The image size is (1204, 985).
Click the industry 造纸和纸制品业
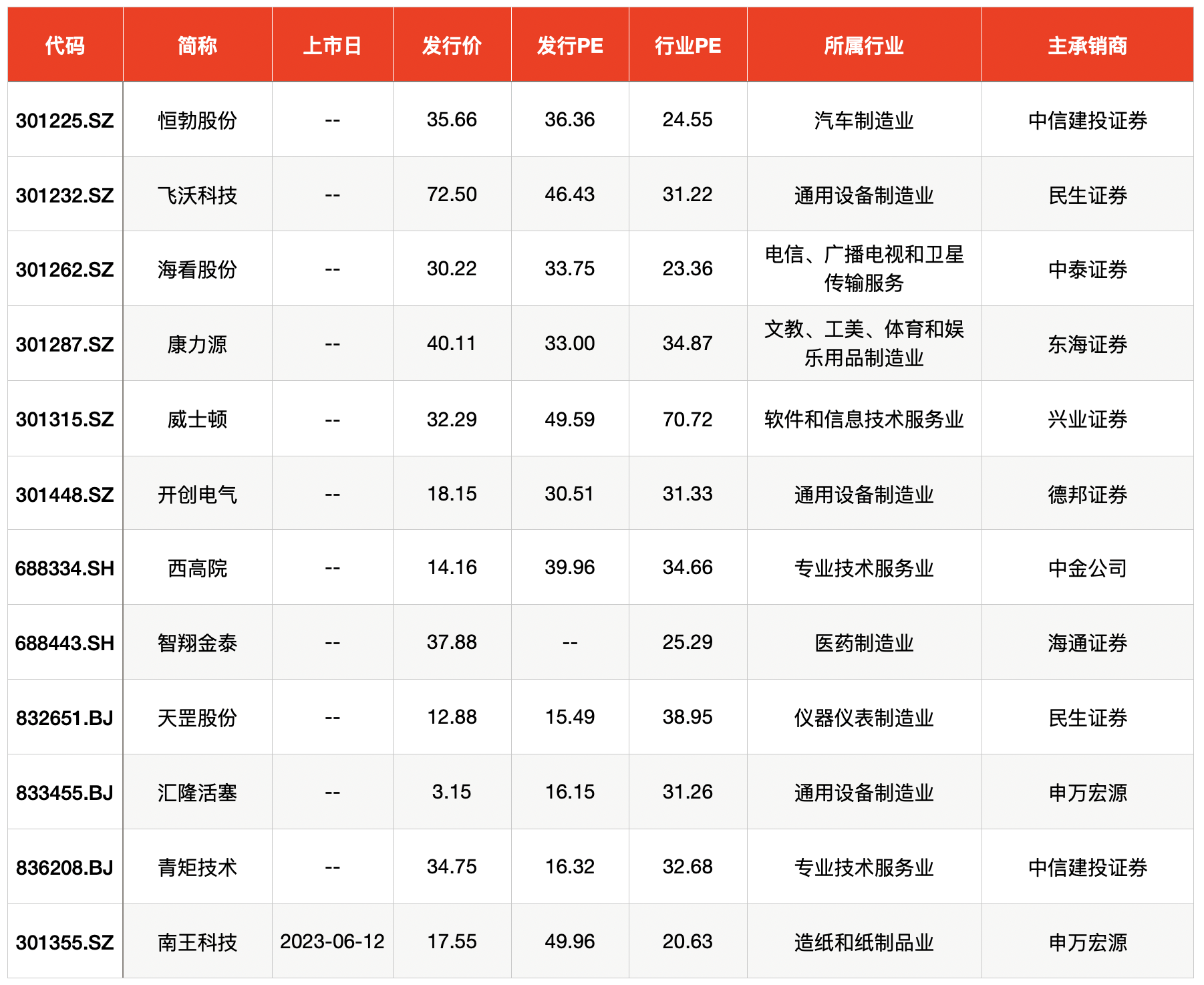point(864,942)
